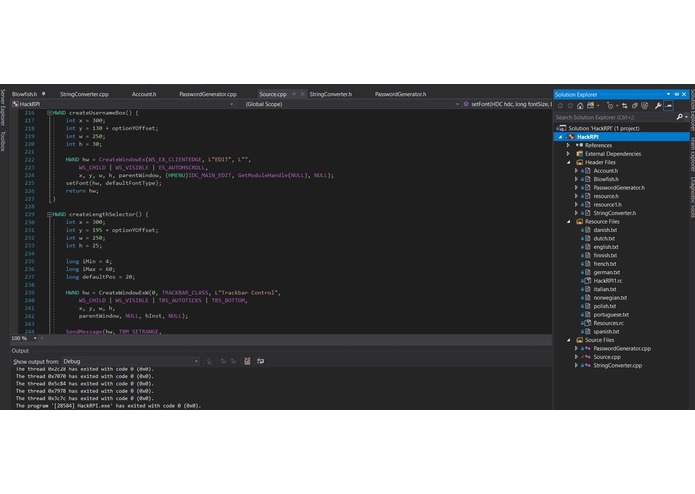Screen dimensions: 695x494
Task: Select Resources.rc in Resource Files
Action: coord(609,323)
